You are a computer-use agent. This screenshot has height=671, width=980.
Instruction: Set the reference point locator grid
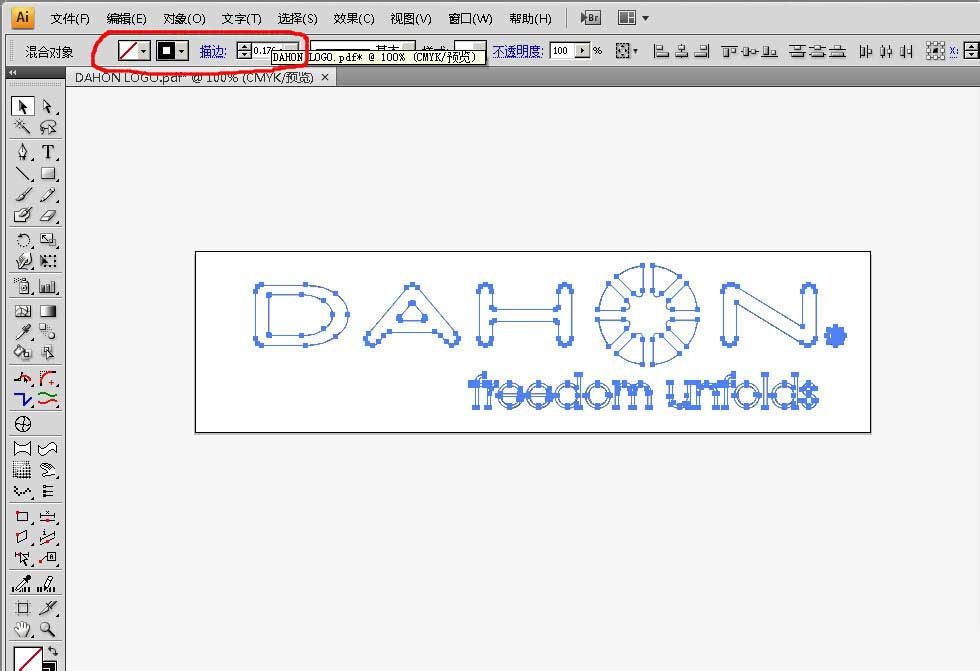pyautogui.click(x=935, y=51)
